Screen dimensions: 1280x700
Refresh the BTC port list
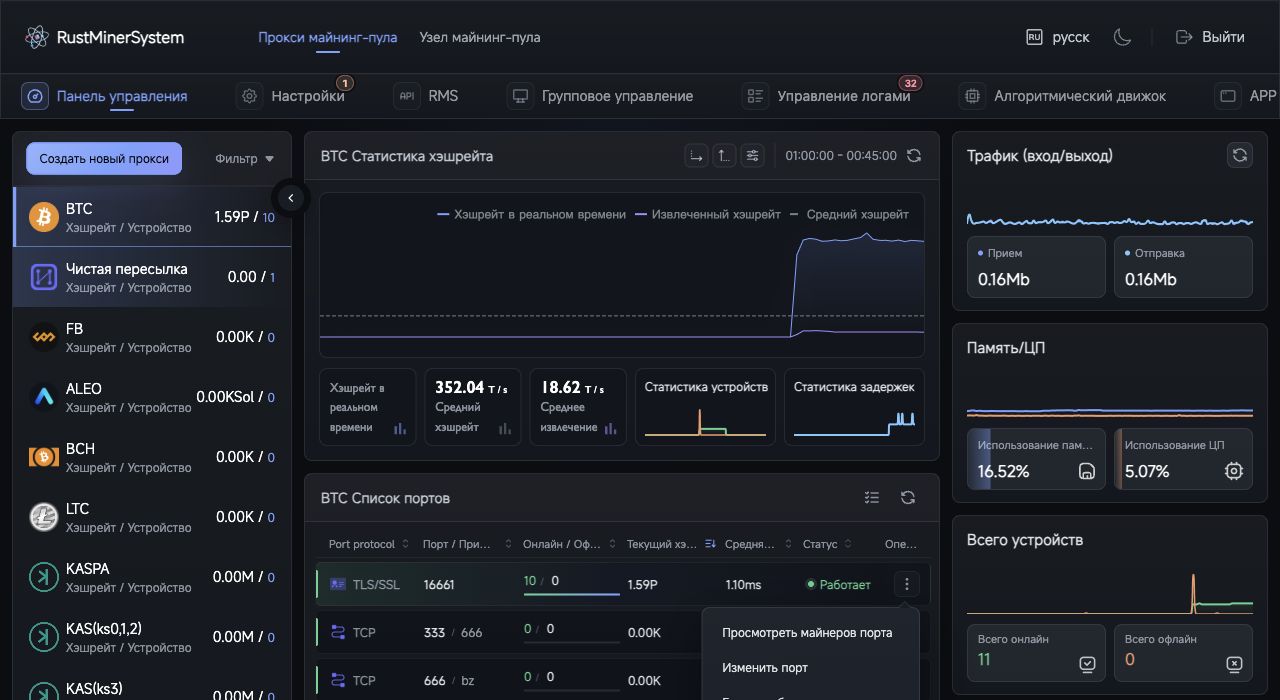908,498
